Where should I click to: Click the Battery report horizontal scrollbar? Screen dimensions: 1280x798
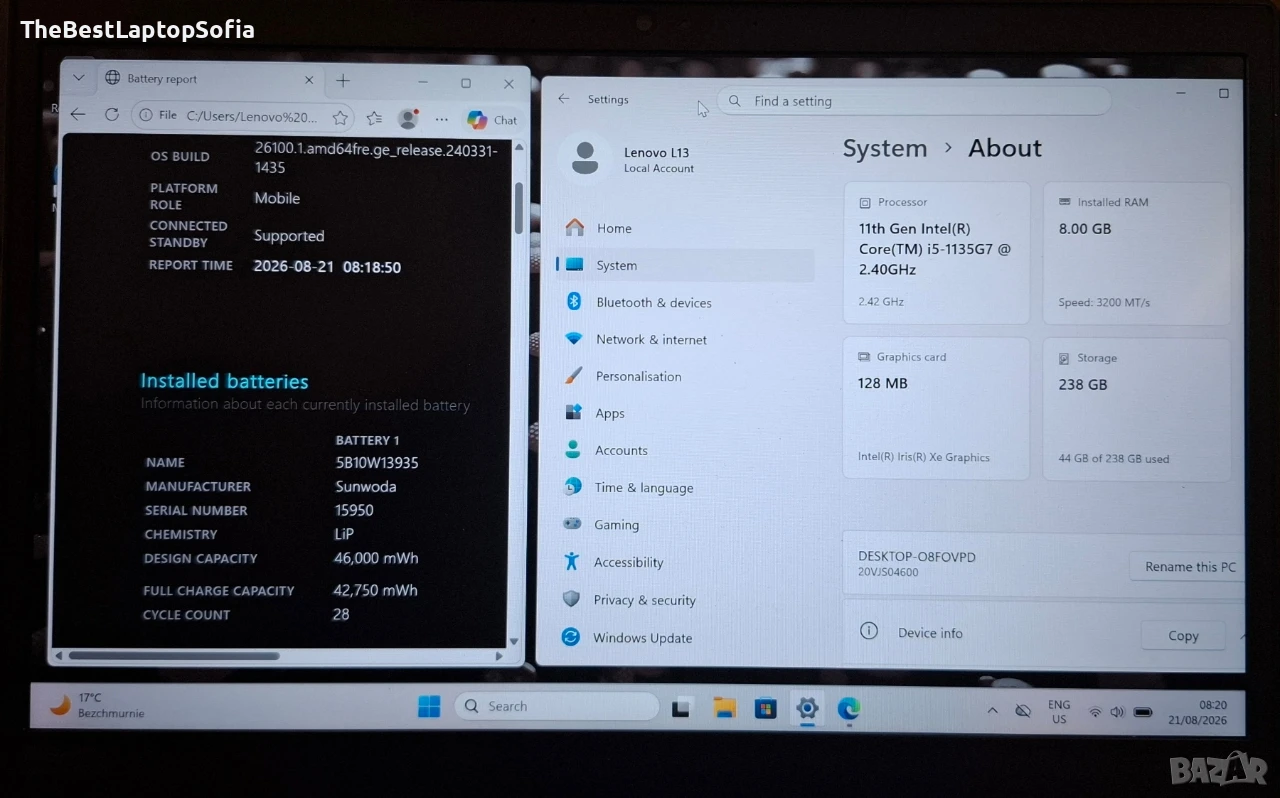tap(173, 656)
